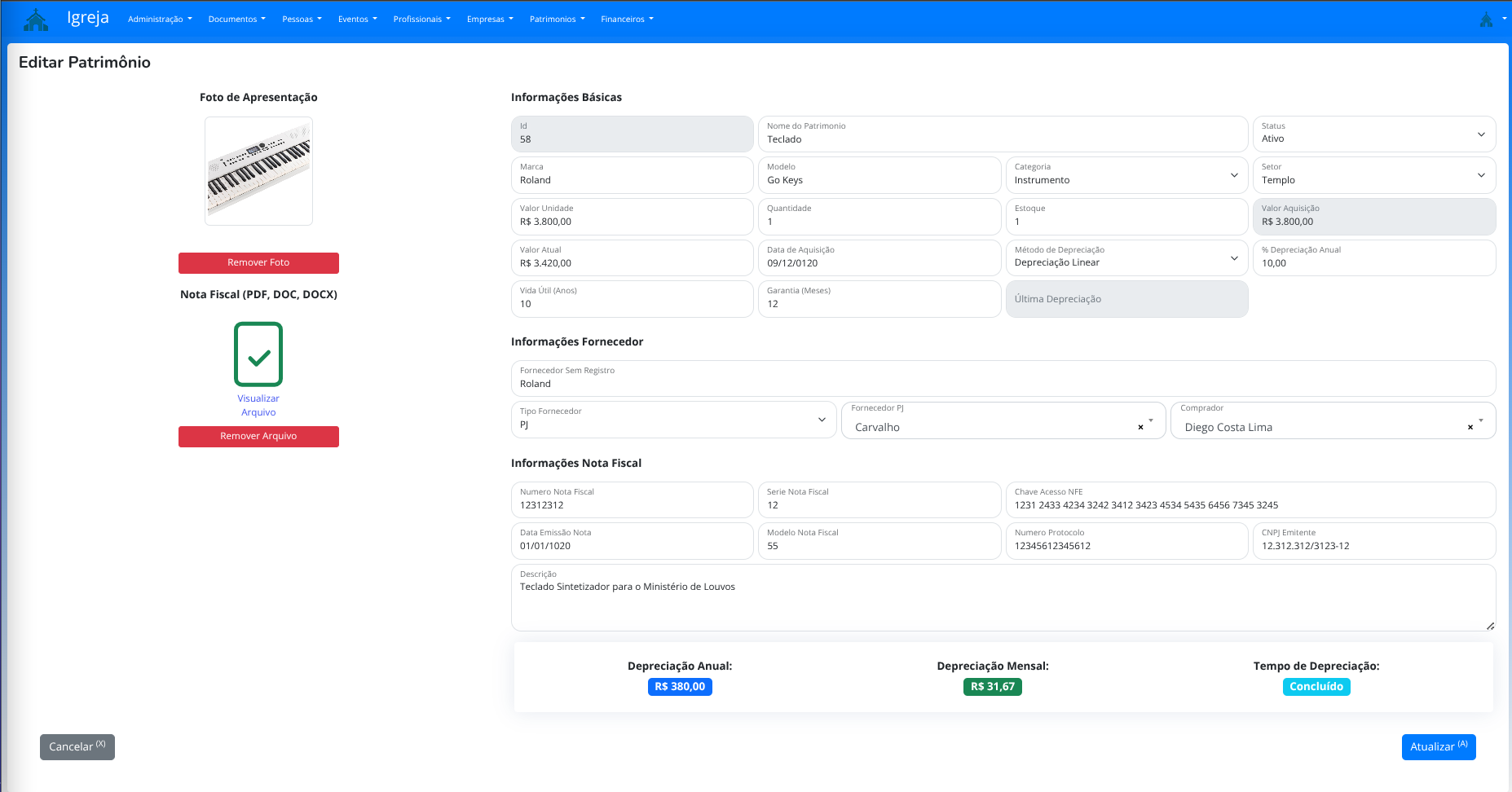Viewport: 1512px width, 792px height.
Task: Open the Visualizar Arquivo link
Action: [258, 405]
